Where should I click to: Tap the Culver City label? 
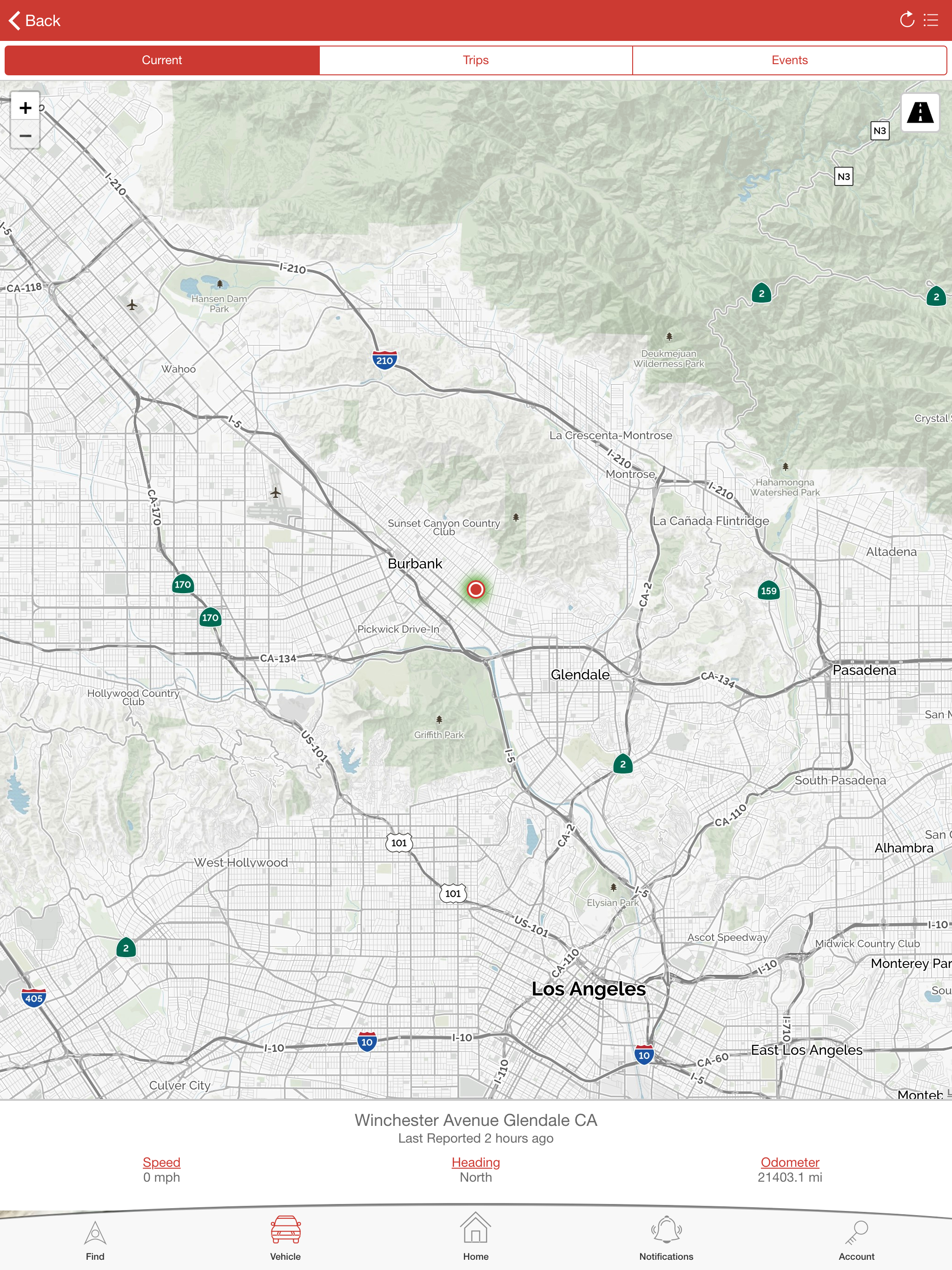click(180, 1085)
